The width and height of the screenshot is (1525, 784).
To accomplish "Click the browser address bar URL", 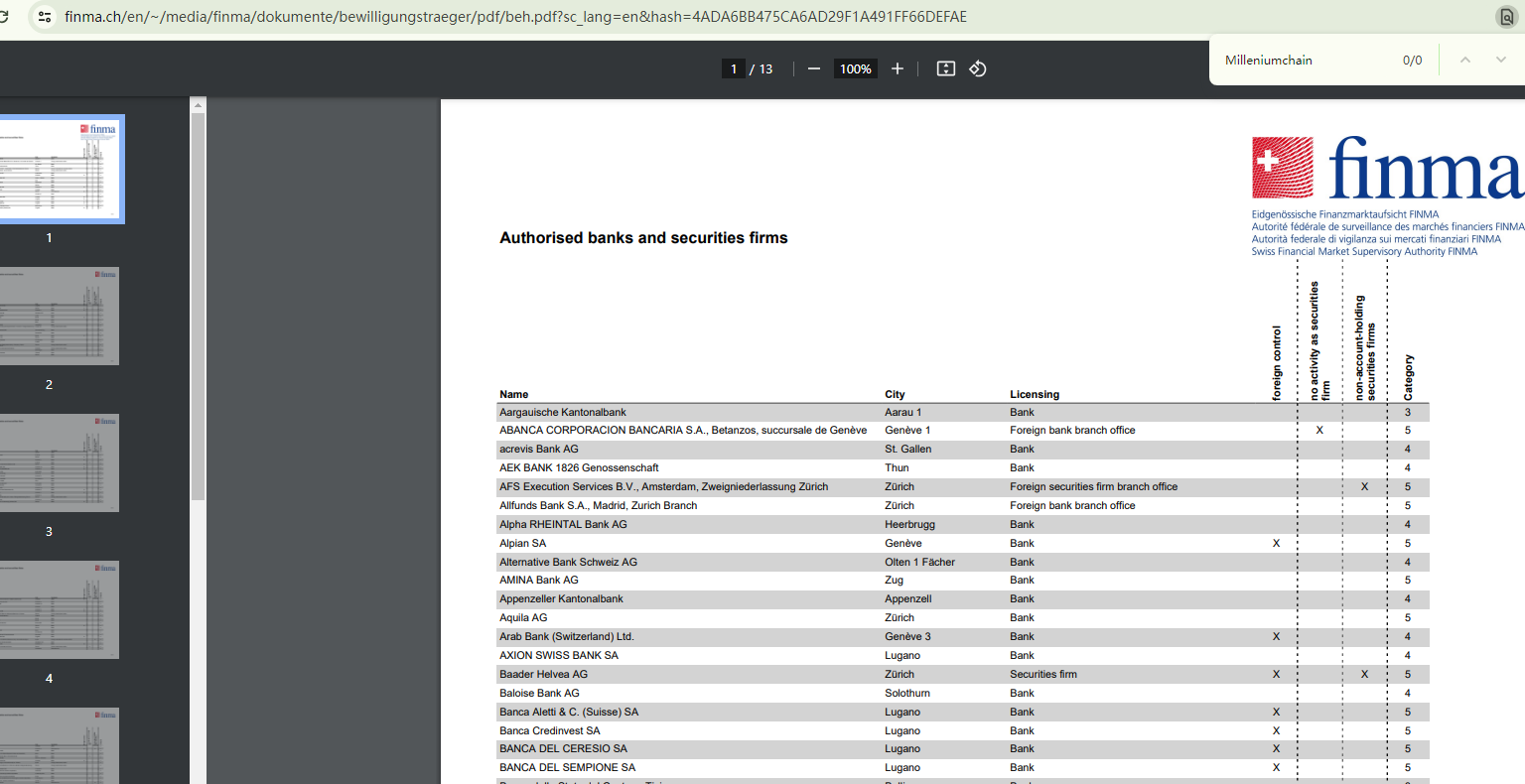I will tap(516, 17).
